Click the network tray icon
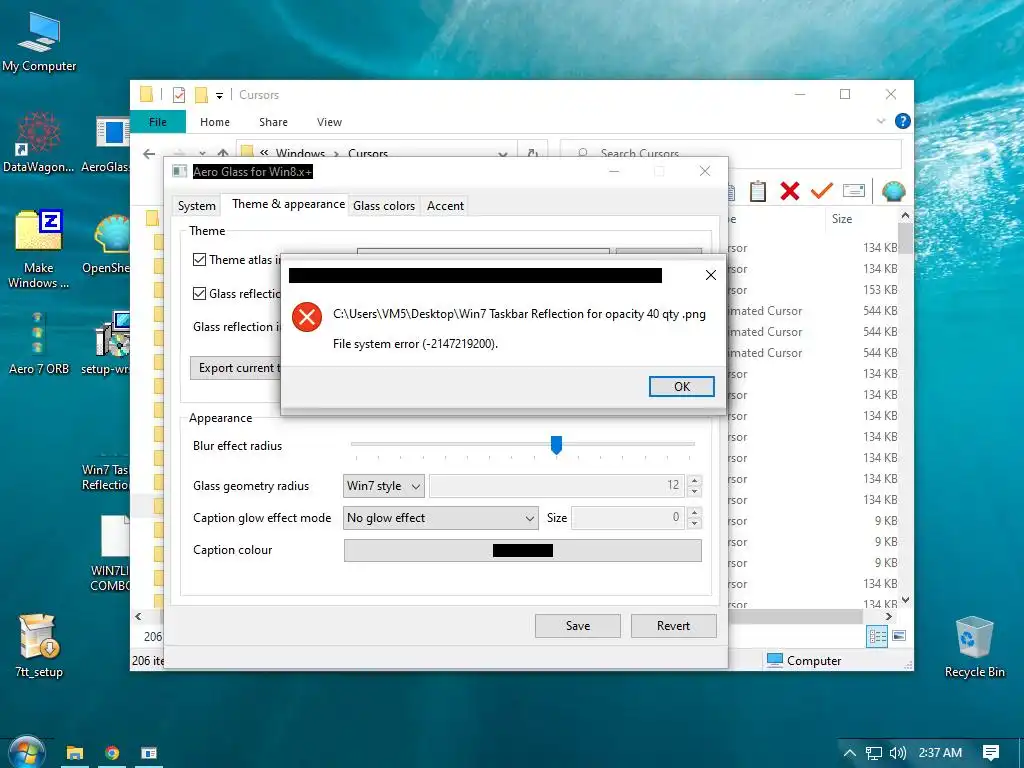 point(873,753)
